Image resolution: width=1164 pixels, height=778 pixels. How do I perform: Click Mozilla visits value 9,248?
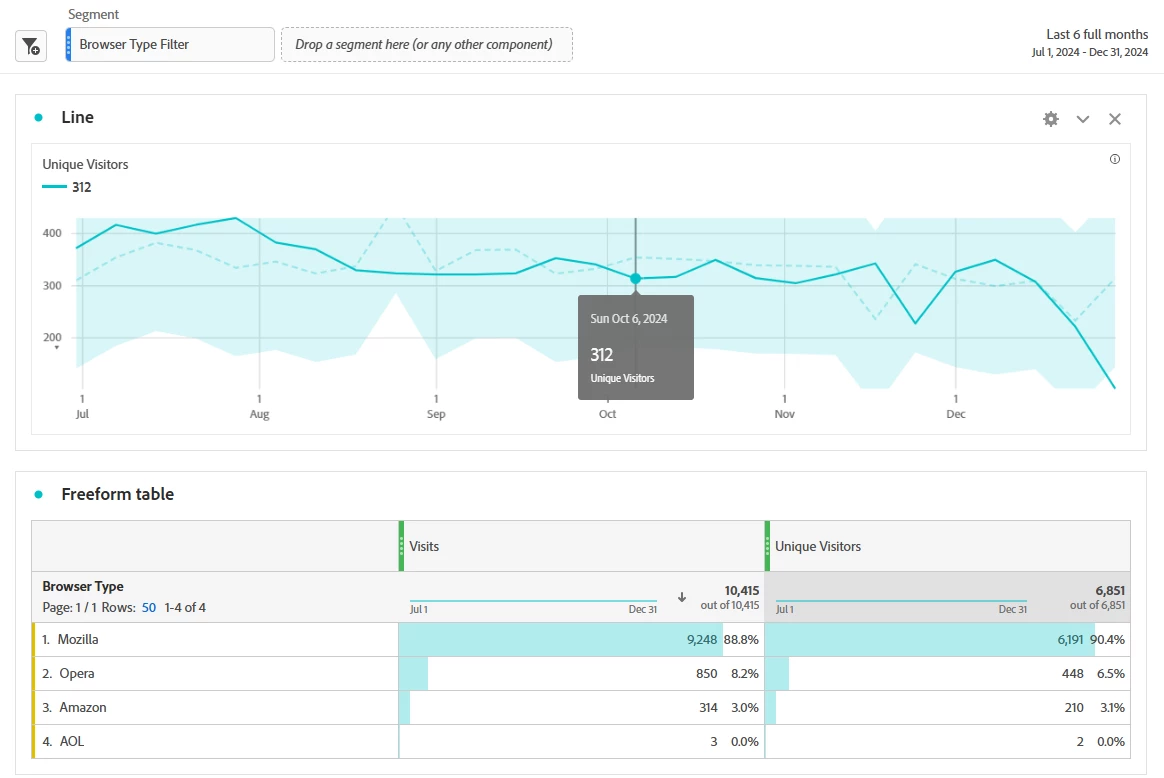[x=702, y=639]
